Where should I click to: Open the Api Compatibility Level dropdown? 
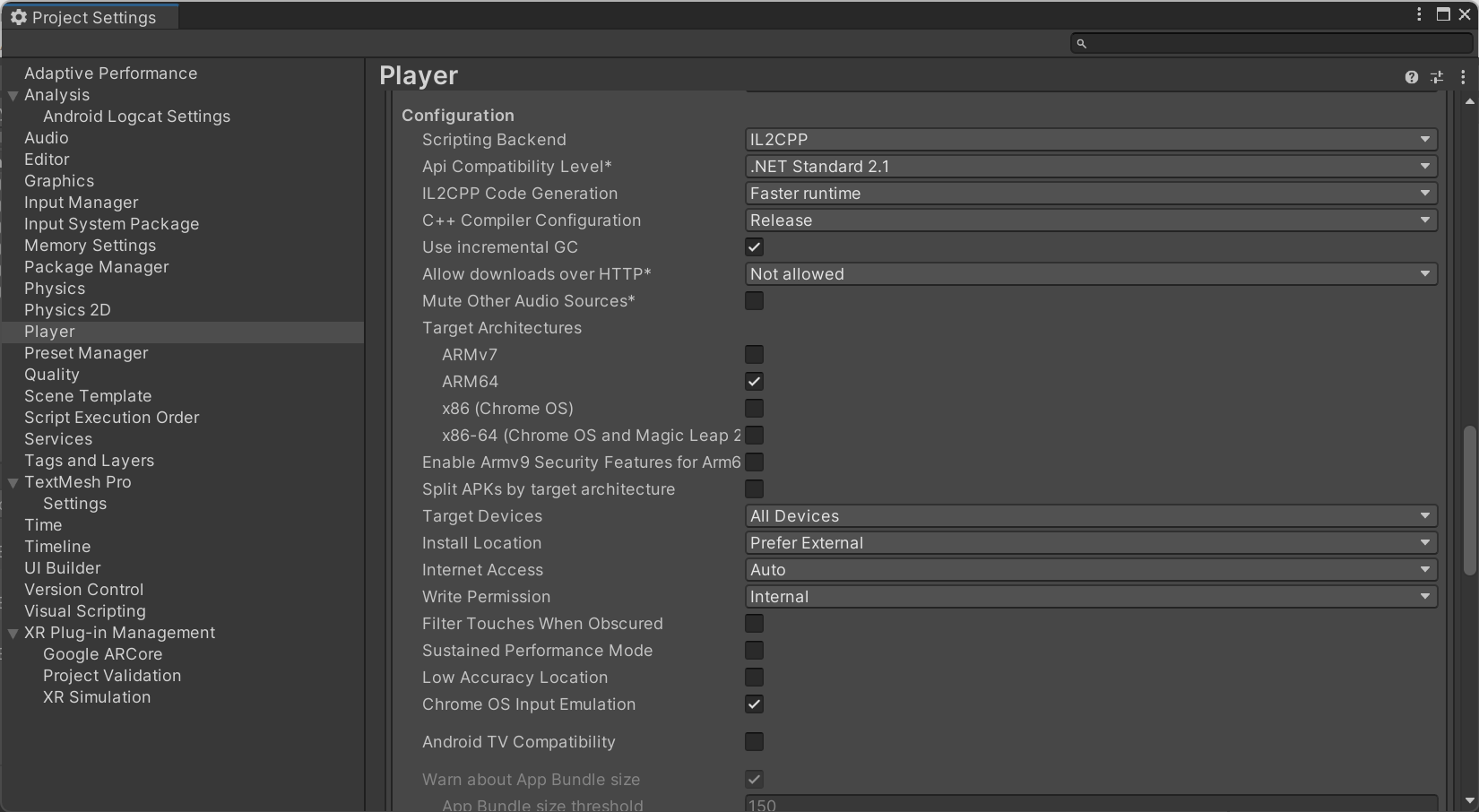(x=1090, y=167)
